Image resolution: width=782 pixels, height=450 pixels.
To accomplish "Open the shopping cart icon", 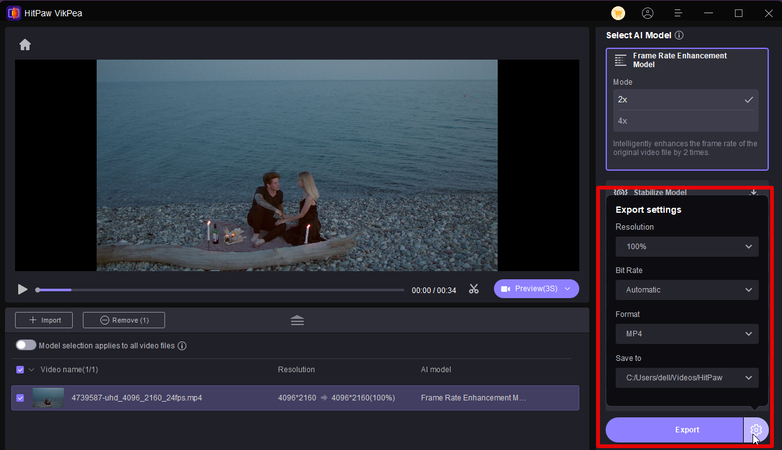I will tap(618, 13).
